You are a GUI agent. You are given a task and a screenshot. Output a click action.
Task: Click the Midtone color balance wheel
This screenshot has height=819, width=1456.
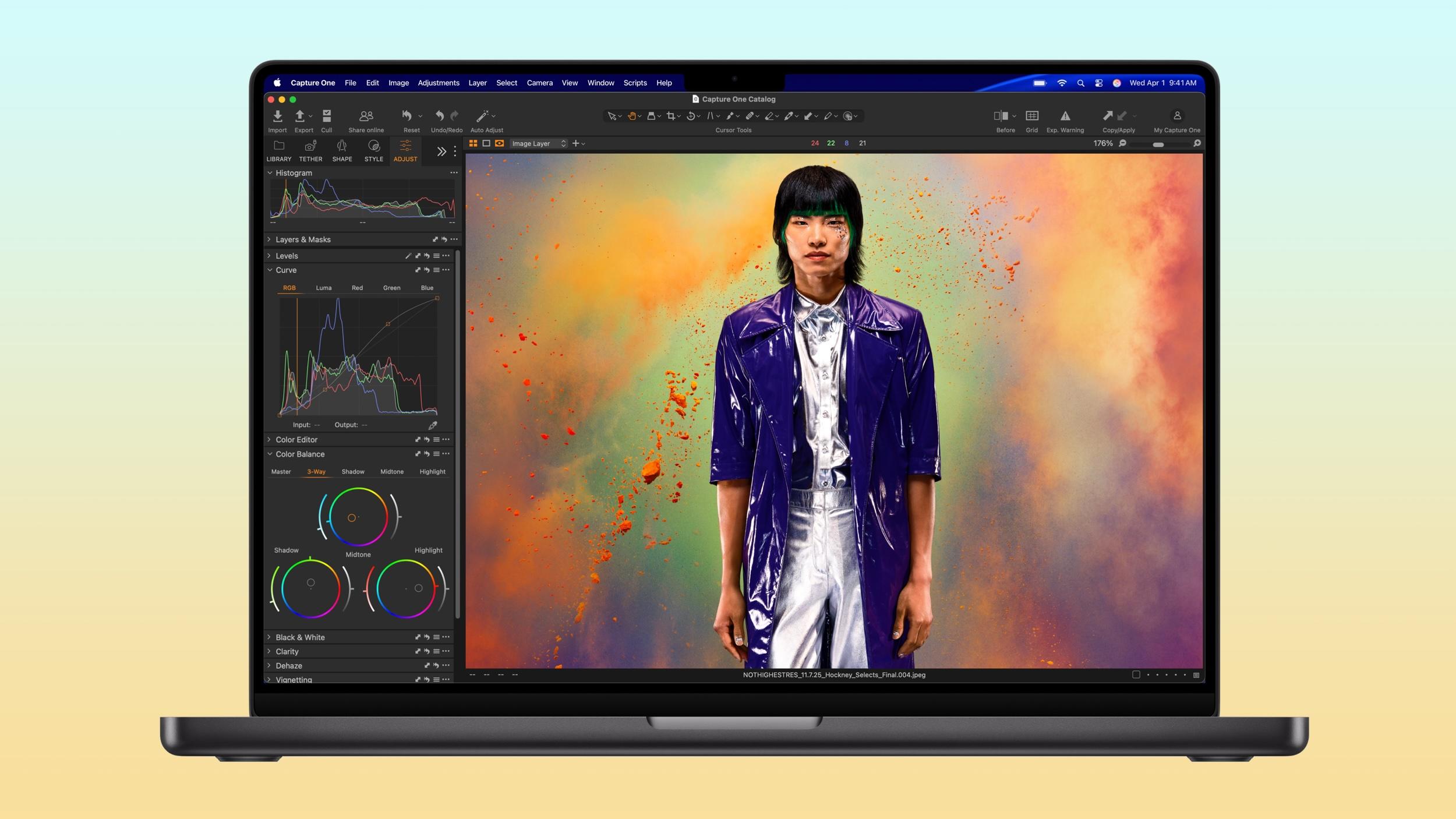tap(358, 517)
